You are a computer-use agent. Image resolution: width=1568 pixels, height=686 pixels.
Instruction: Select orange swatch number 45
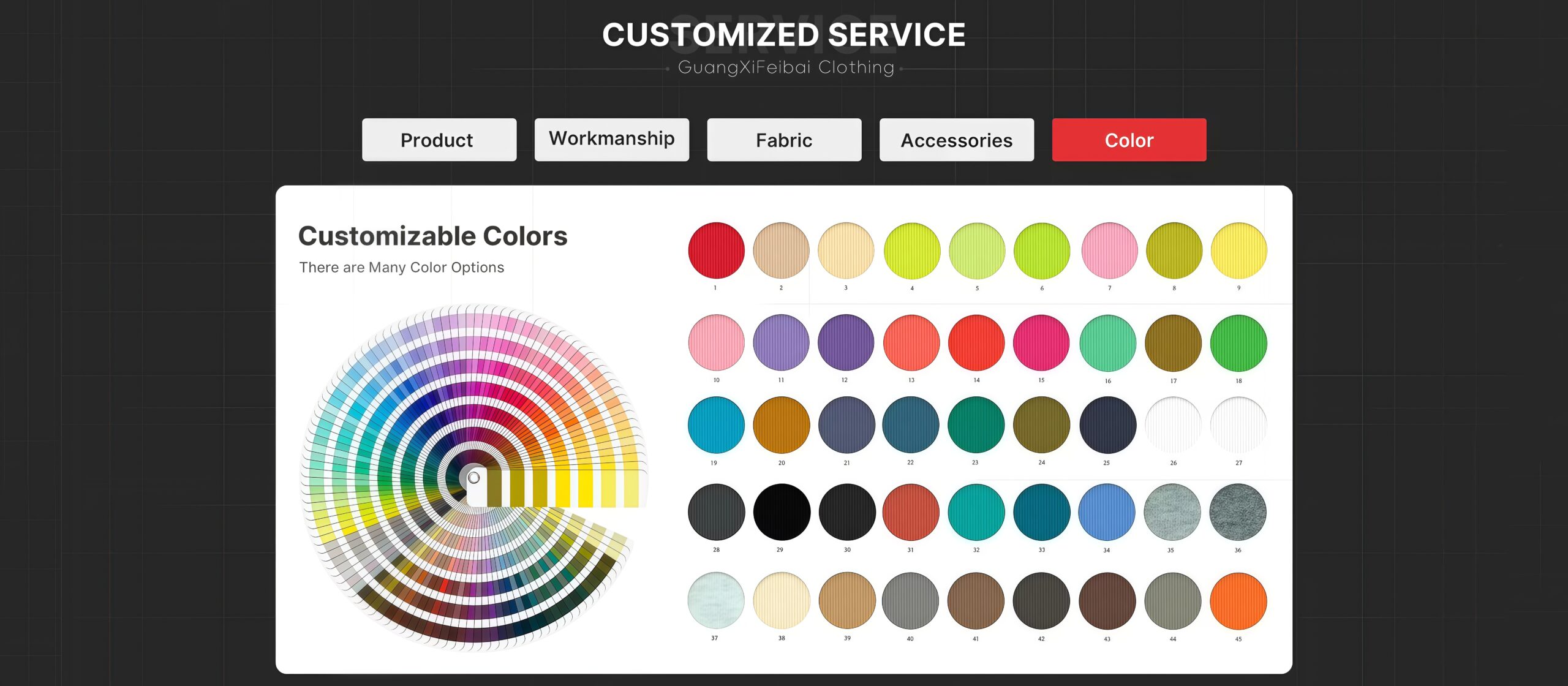coord(1238,601)
